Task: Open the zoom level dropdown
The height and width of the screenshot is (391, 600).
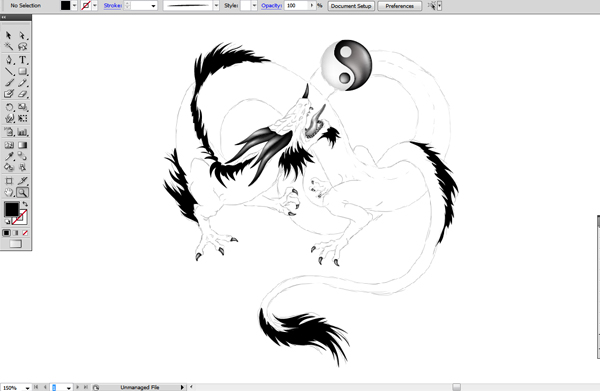Action: [28, 388]
